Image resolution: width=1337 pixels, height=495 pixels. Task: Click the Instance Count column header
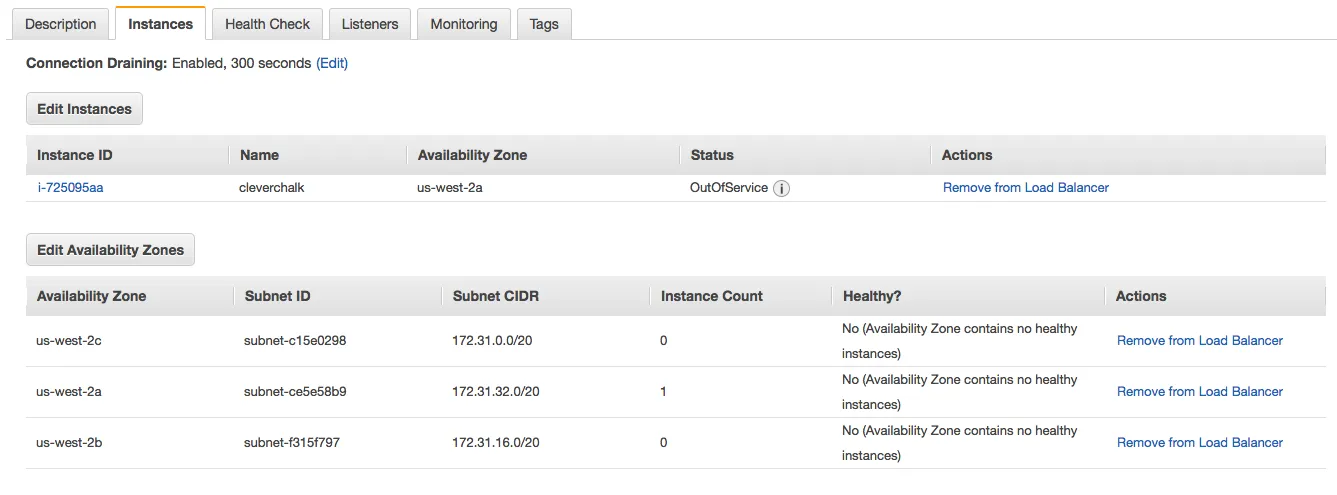(712, 296)
